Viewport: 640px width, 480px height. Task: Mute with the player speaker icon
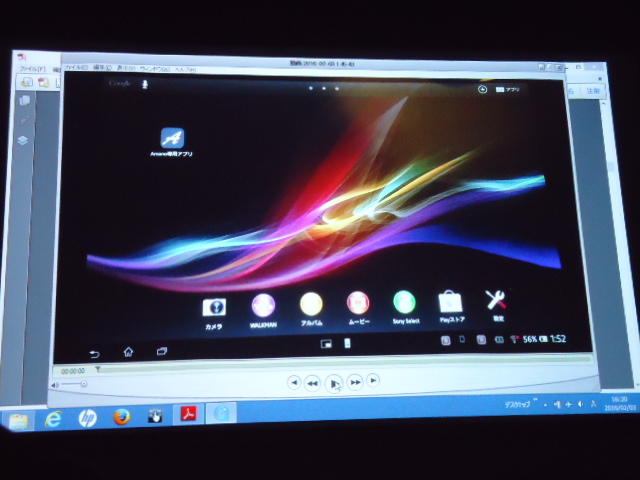pyautogui.click(x=55, y=385)
